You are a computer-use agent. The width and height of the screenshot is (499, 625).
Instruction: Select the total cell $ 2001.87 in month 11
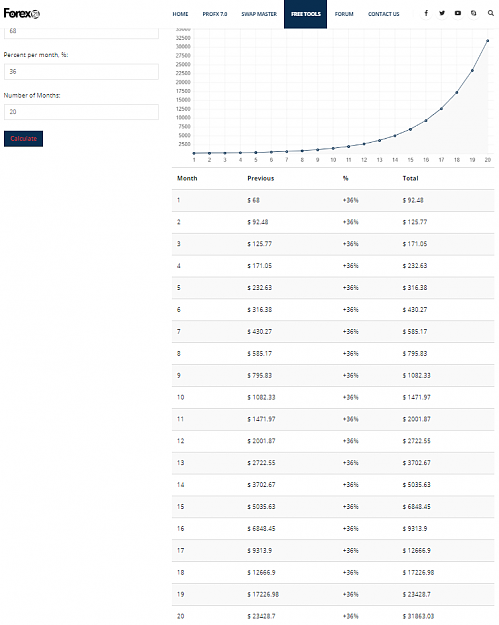[x=416, y=419]
